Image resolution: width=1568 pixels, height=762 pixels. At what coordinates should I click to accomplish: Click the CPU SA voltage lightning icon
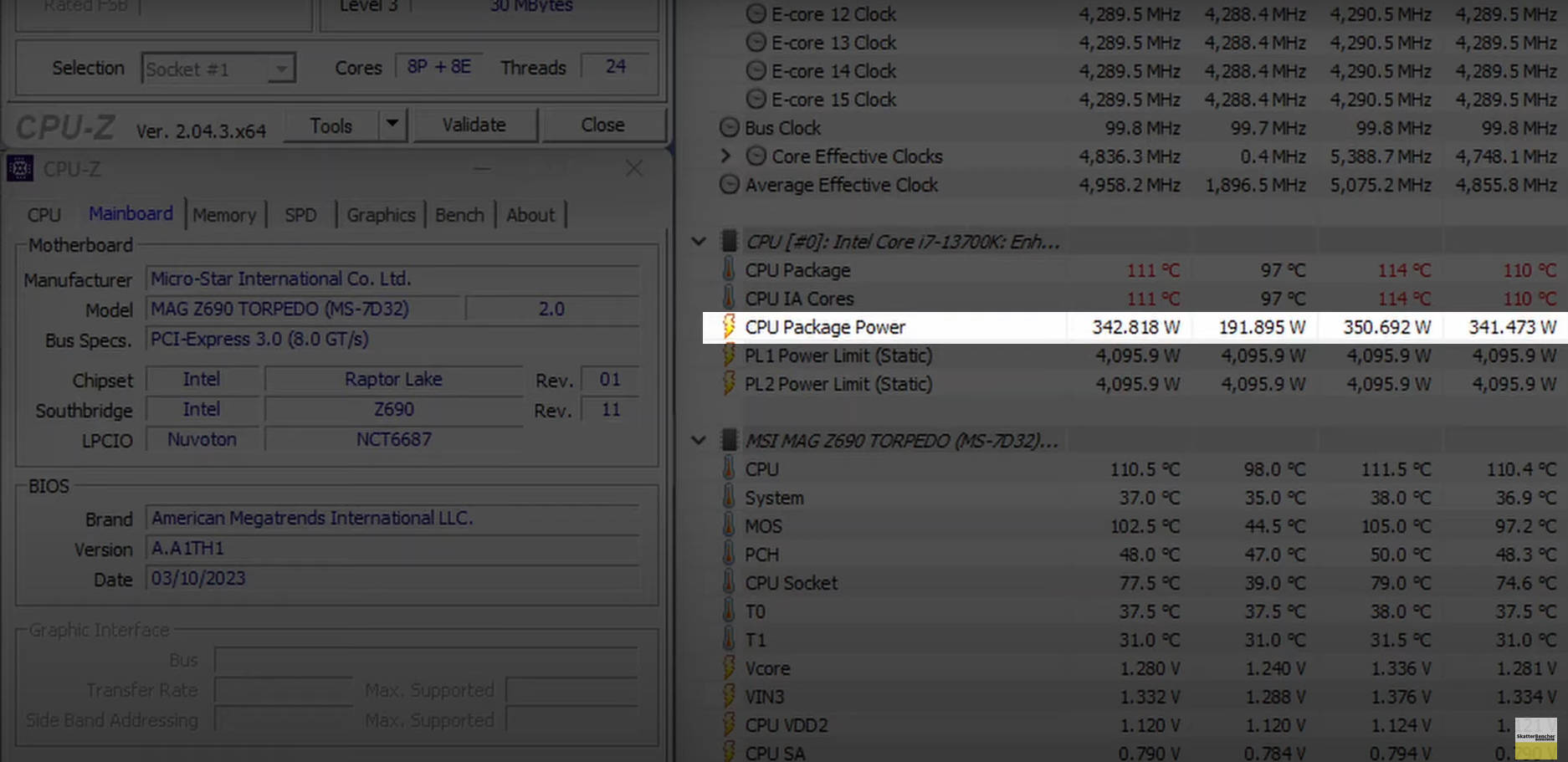(x=729, y=752)
